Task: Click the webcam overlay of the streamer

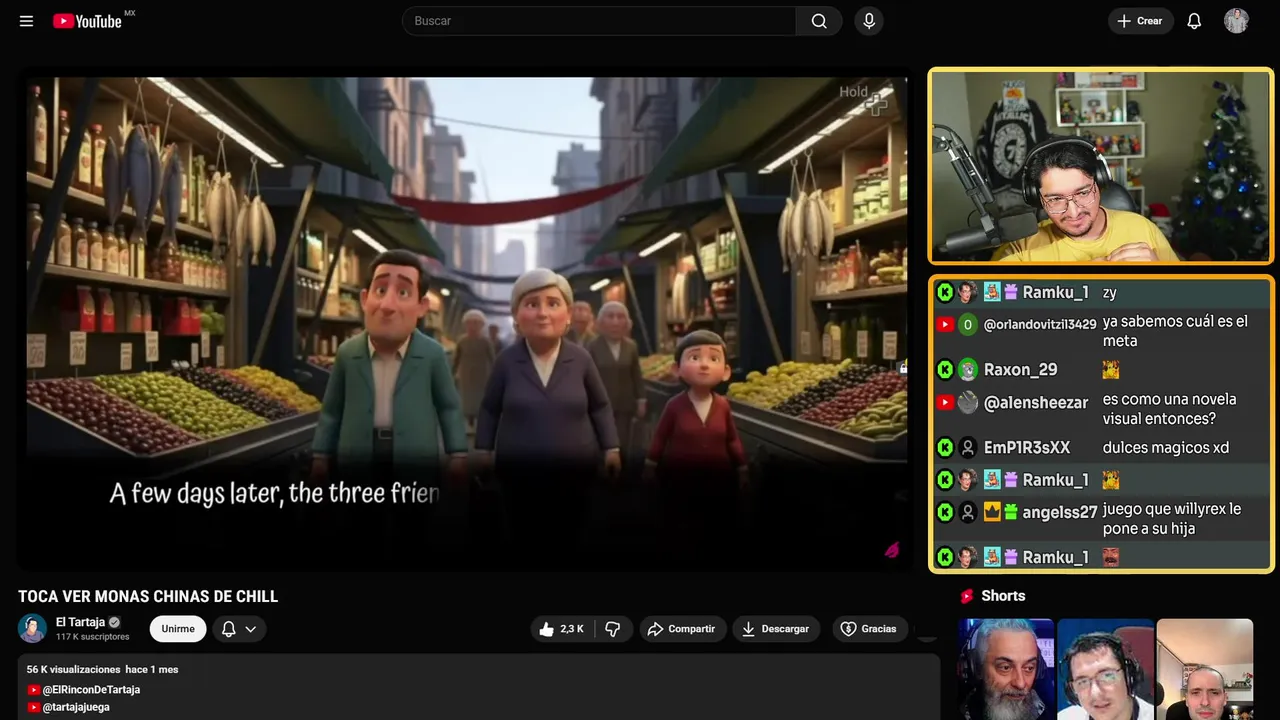Action: tap(1101, 166)
